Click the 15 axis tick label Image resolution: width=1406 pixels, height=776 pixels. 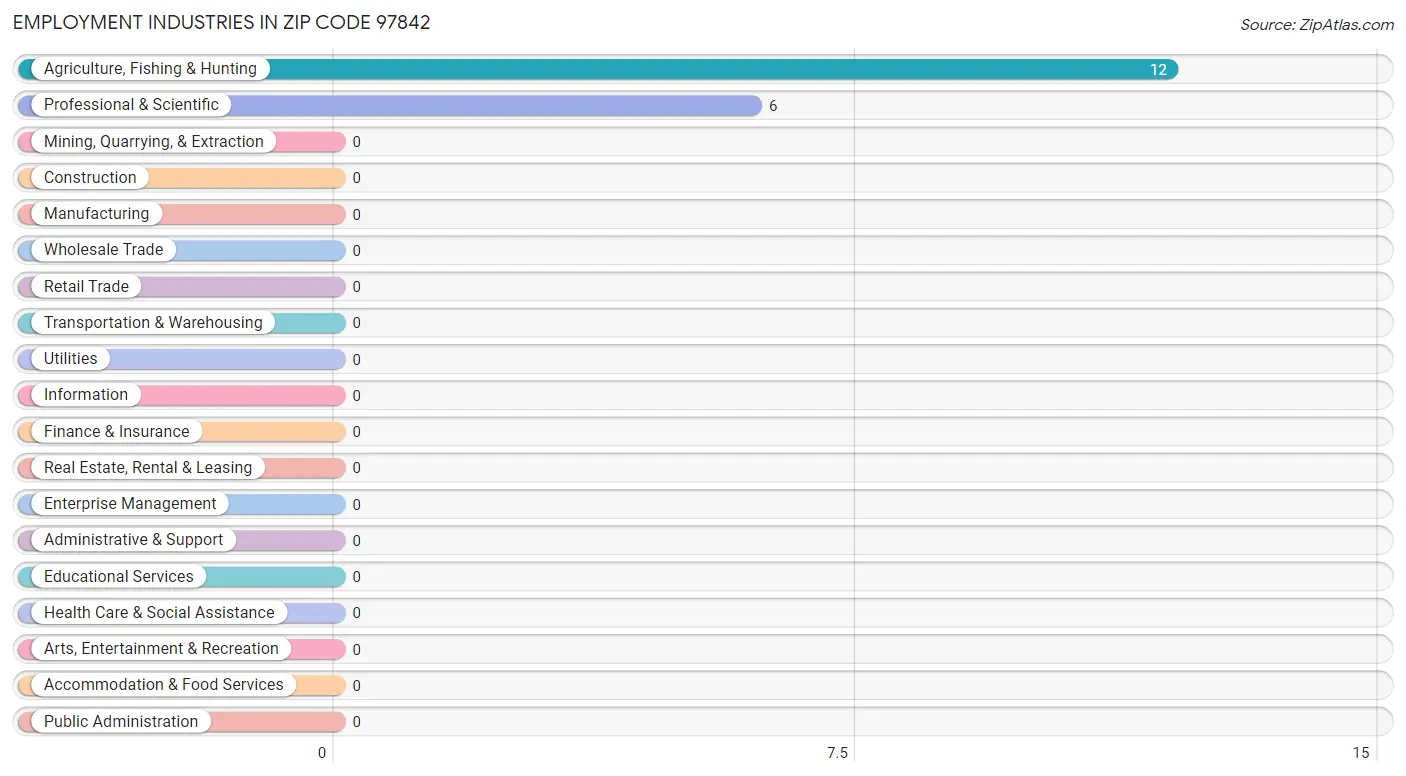[1361, 753]
